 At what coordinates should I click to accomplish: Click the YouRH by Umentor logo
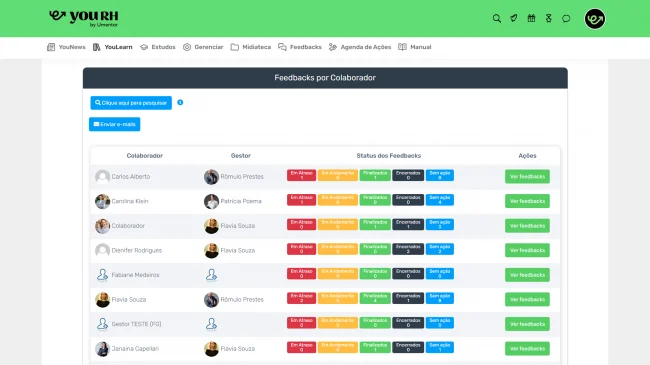tap(84, 18)
